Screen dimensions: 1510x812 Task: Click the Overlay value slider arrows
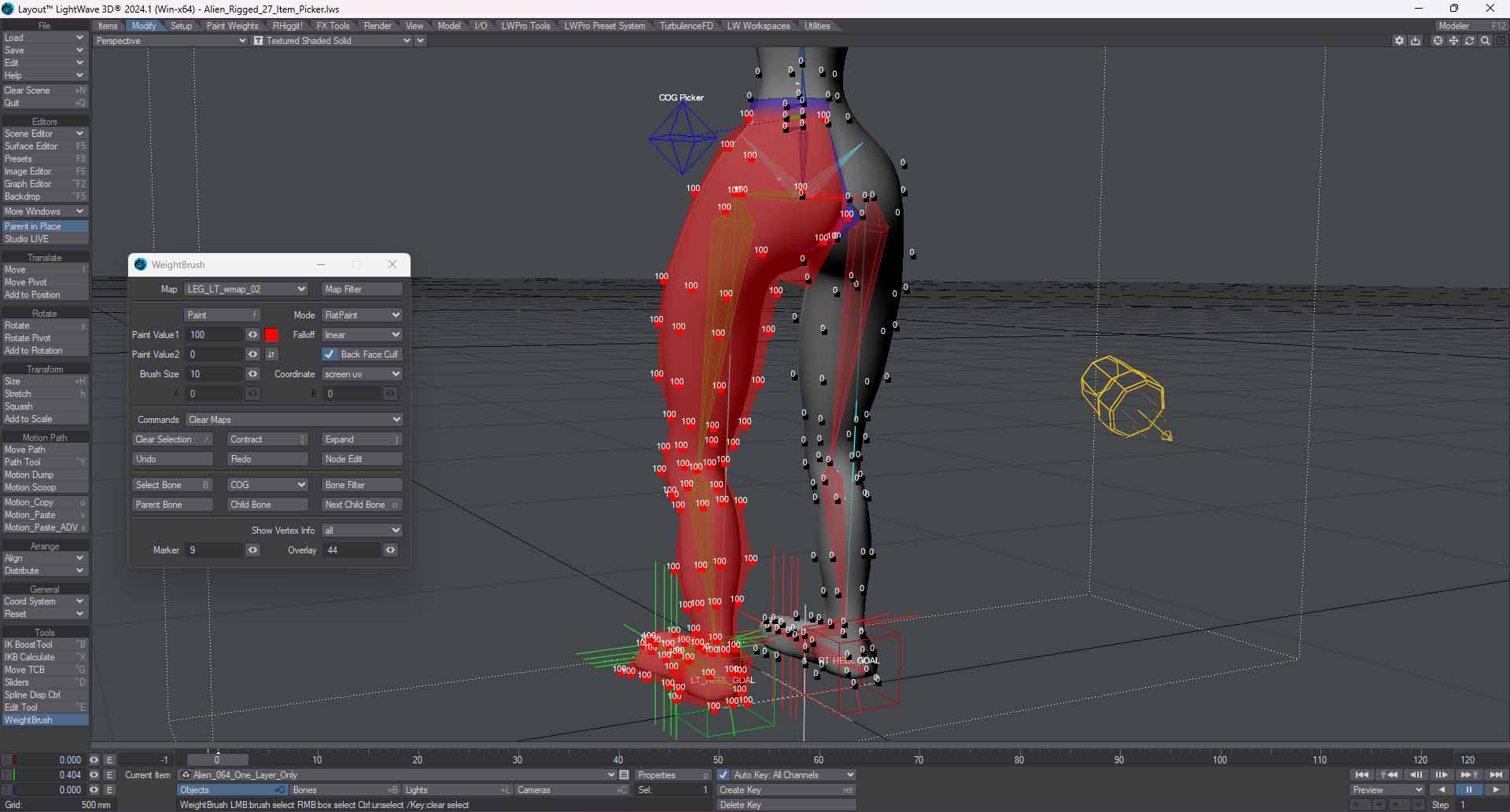coord(390,550)
